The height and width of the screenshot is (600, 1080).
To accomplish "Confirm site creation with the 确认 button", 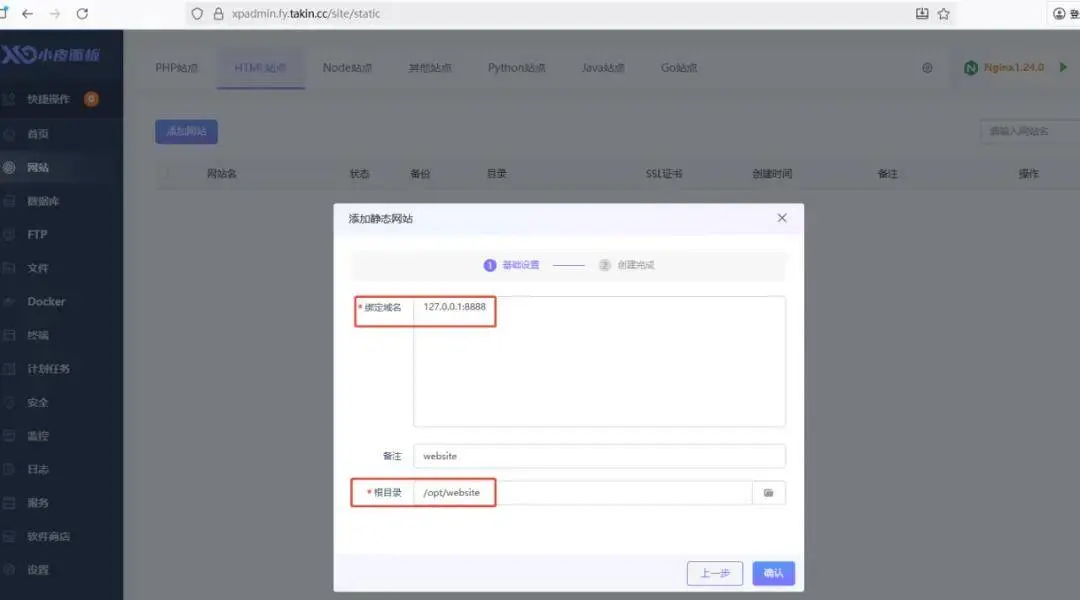I will (x=772, y=572).
